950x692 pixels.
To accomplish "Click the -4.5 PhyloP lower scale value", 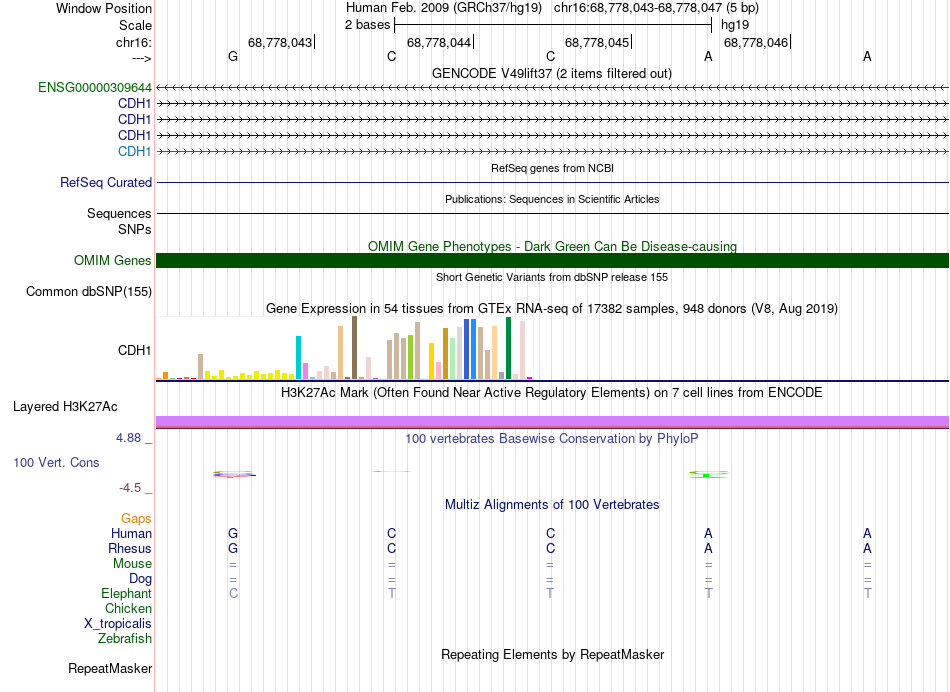I will (x=130, y=488).
